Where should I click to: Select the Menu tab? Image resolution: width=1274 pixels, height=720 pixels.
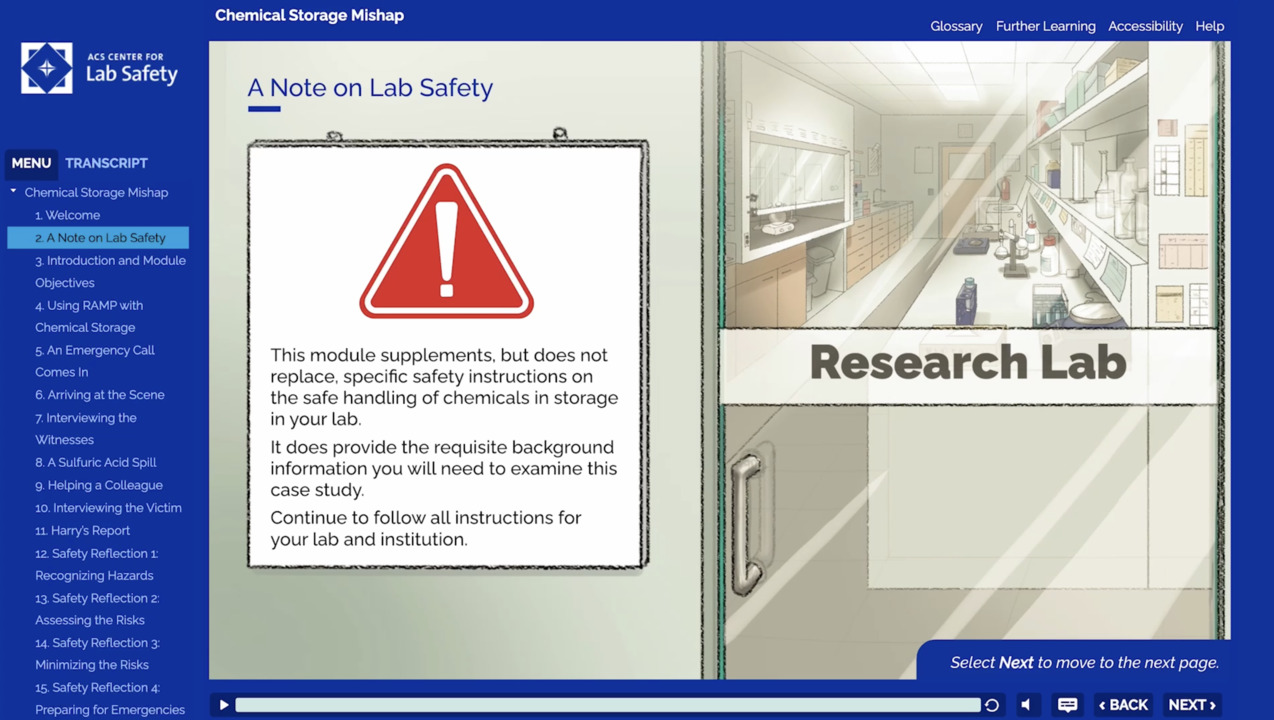click(31, 163)
